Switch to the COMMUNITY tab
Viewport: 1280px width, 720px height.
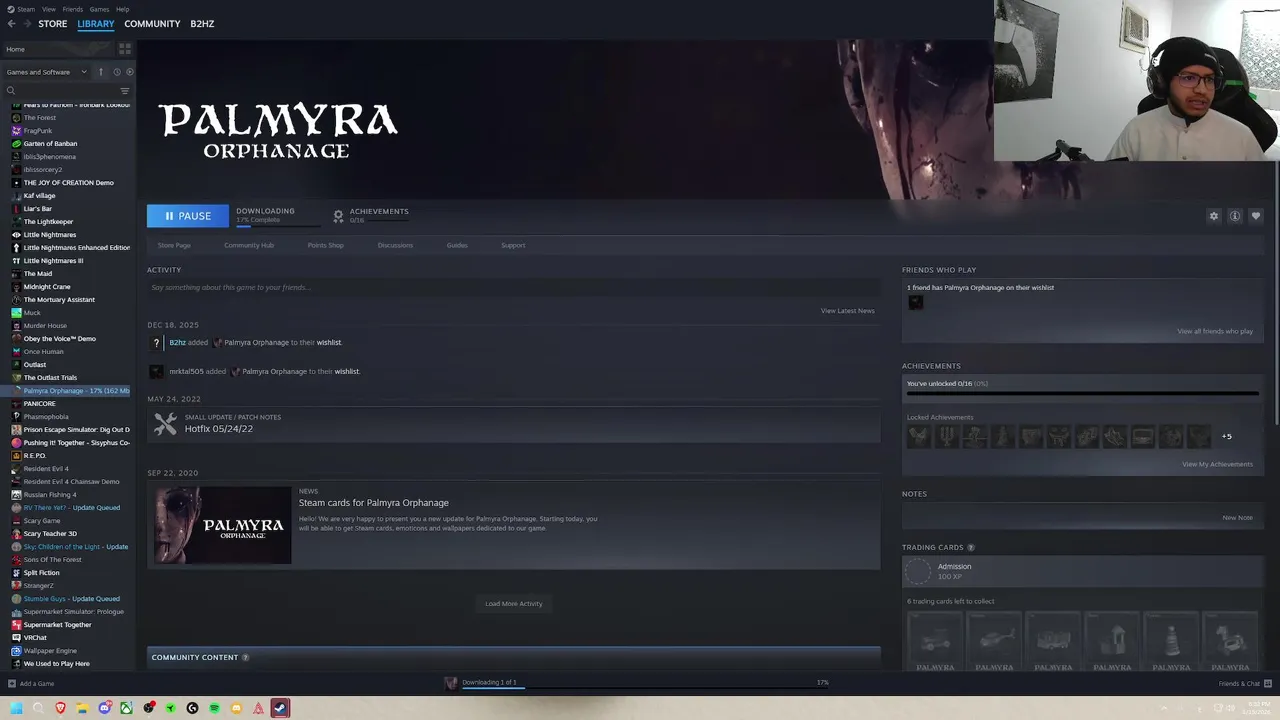[x=152, y=24]
